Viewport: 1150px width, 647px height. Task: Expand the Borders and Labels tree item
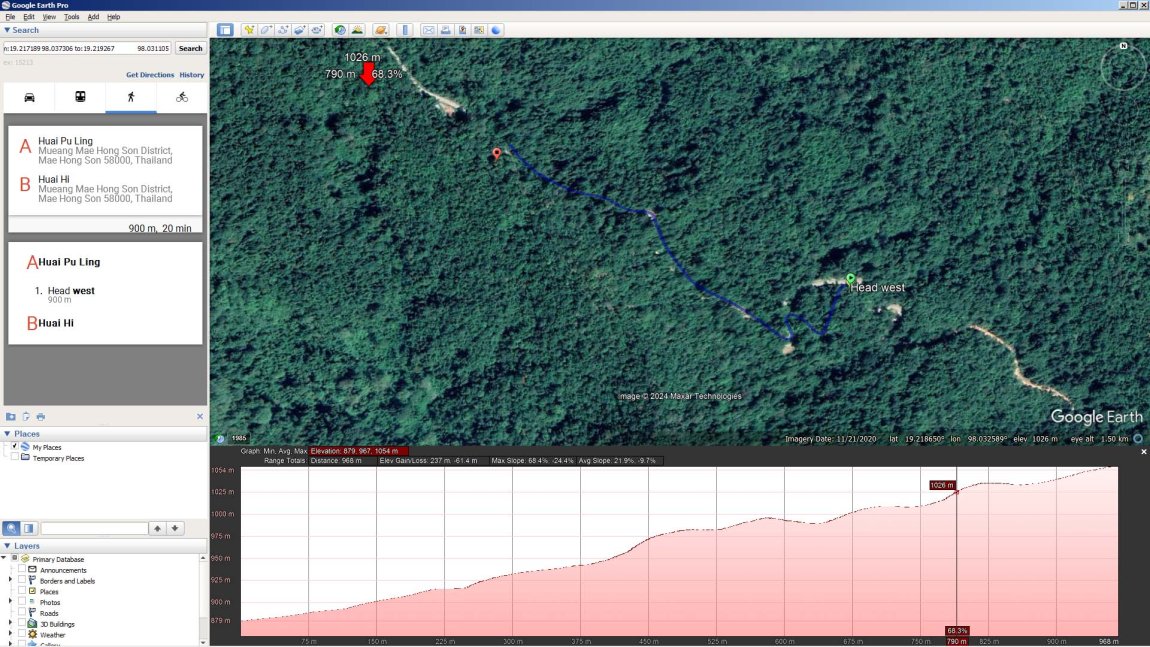click(8, 581)
